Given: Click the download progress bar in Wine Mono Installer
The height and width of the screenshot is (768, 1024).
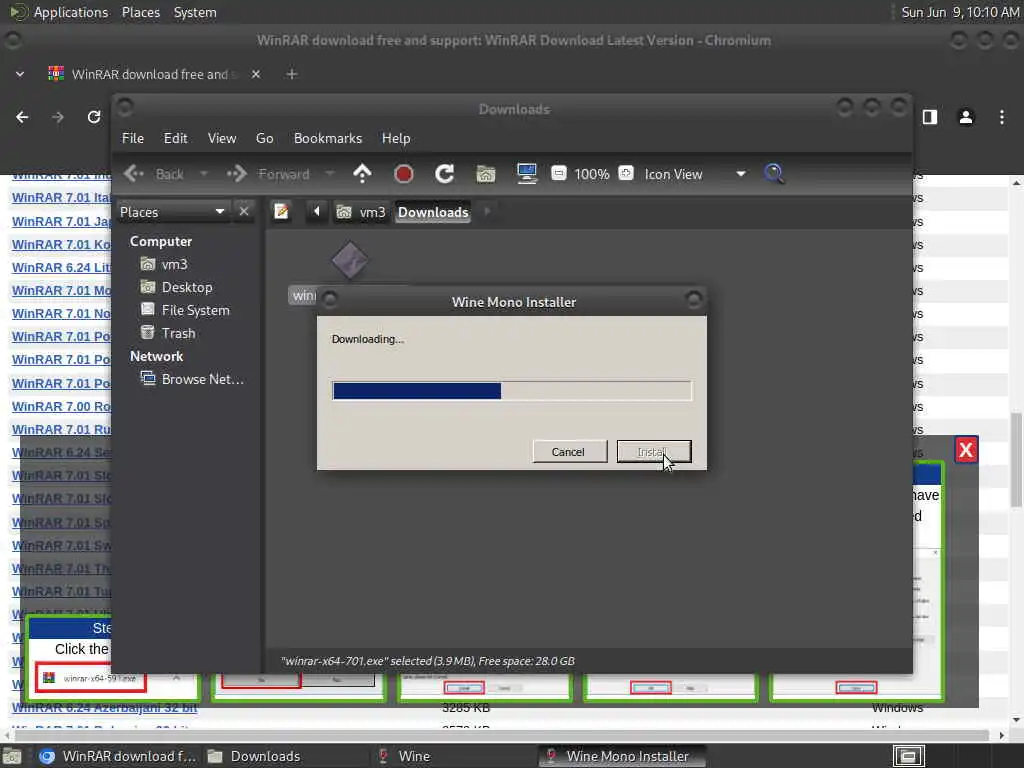Looking at the screenshot, I should [512, 391].
